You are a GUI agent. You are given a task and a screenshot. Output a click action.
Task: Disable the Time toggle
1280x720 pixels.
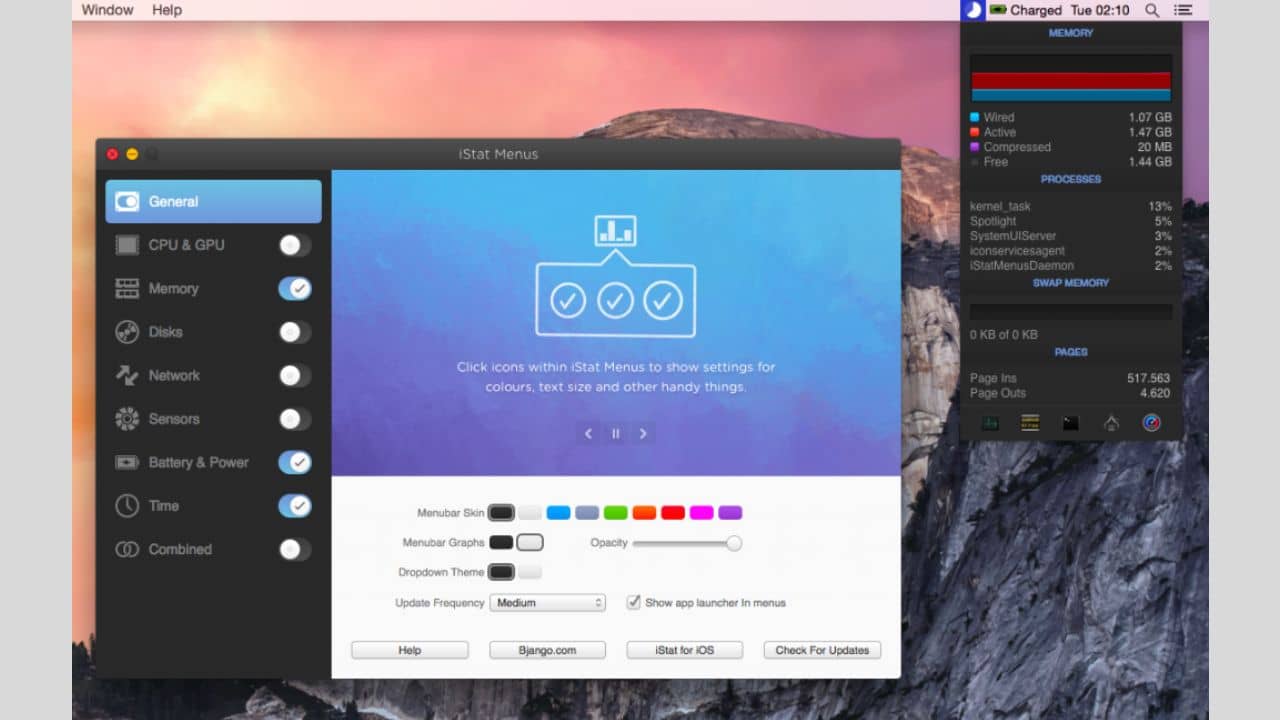[x=295, y=506]
